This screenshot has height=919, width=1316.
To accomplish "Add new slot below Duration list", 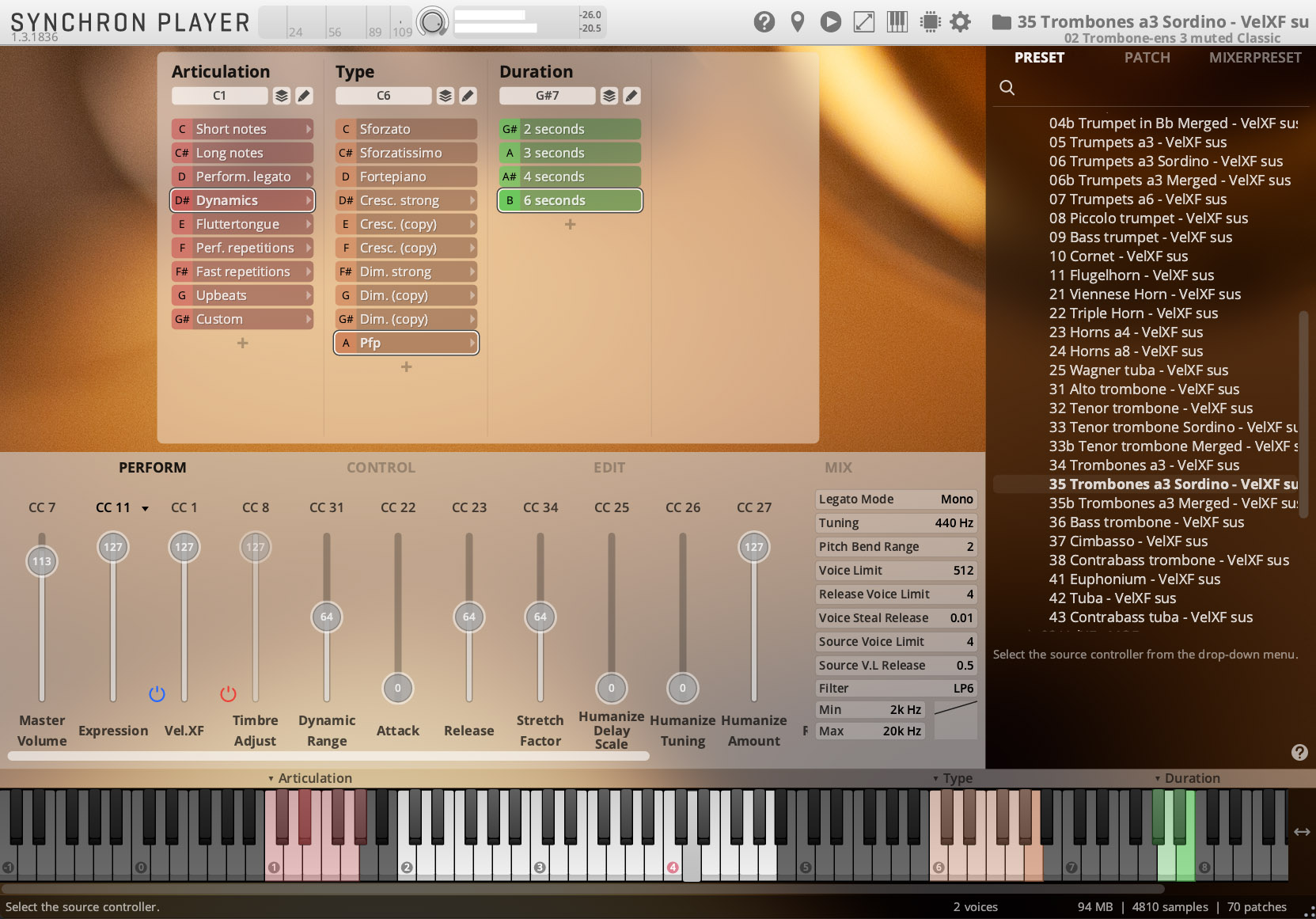I will click(x=571, y=224).
